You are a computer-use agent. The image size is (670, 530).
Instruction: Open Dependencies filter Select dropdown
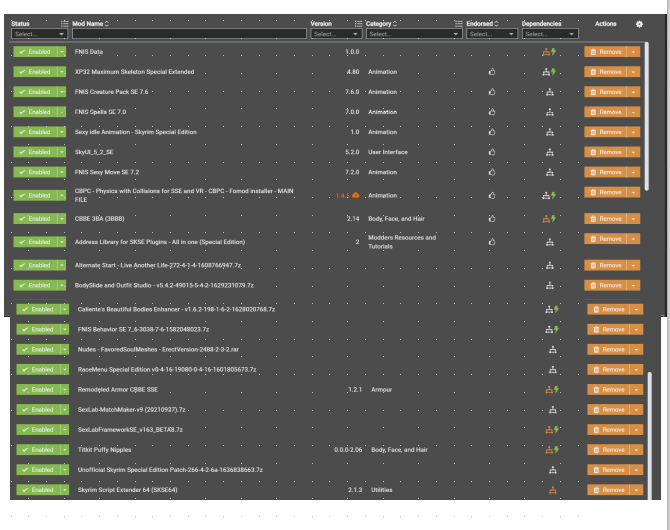(550, 34)
